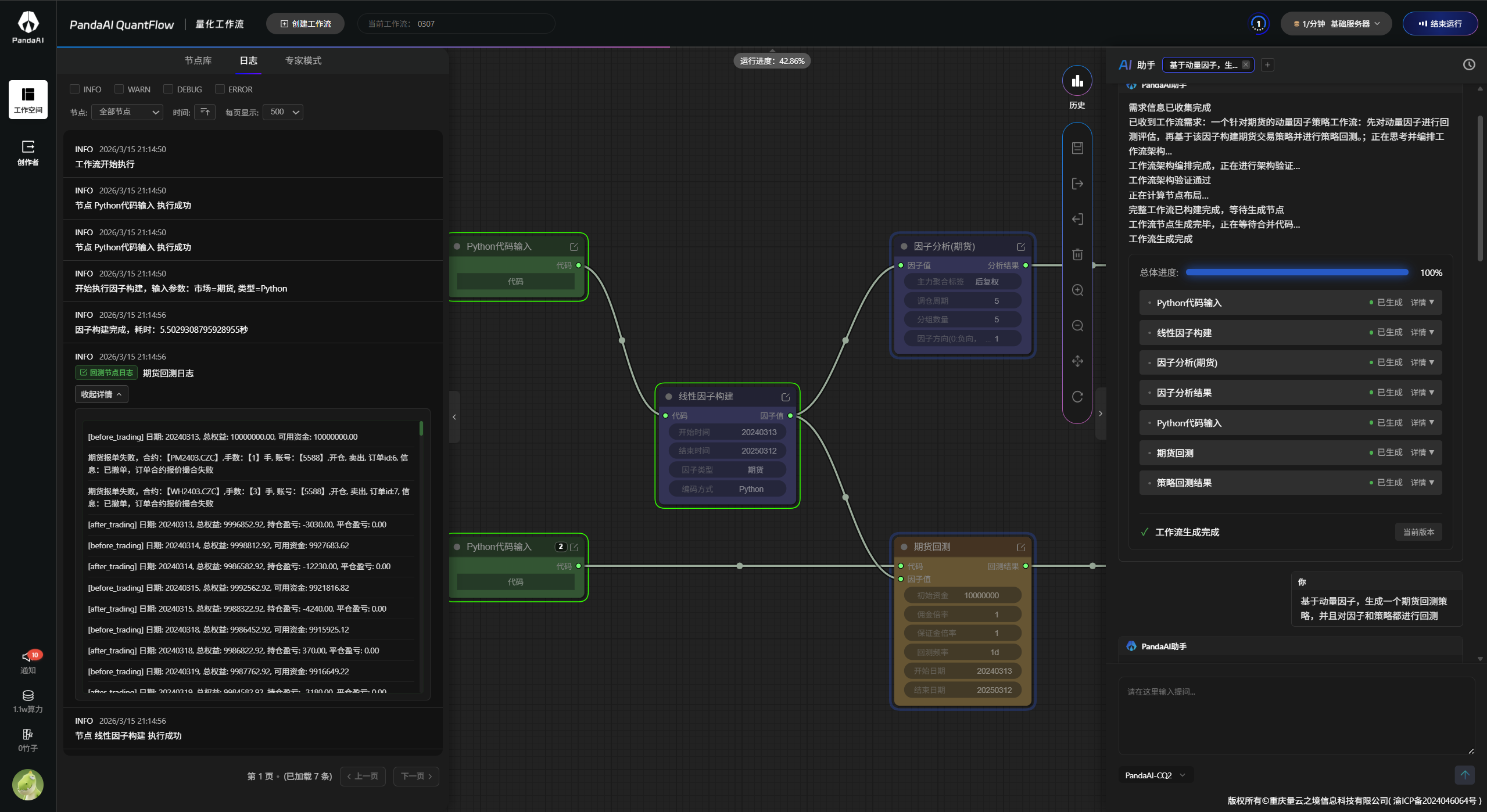Click the 回测节点日志 tag
This screenshot has width=1487, height=812.
click(106, 373)
